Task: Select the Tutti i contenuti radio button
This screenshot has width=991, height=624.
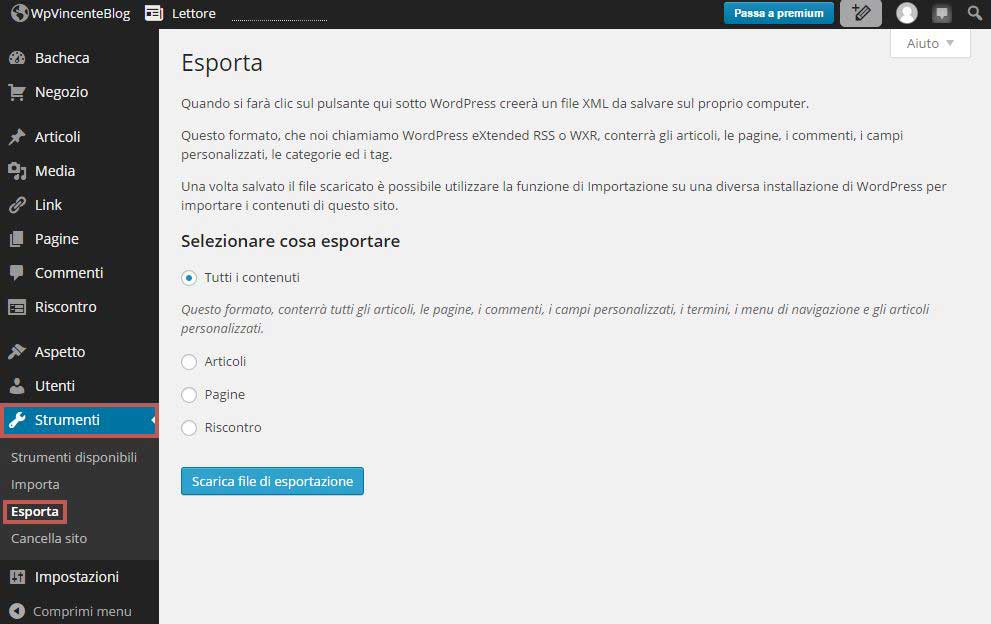Action: [x=189, y=278]
